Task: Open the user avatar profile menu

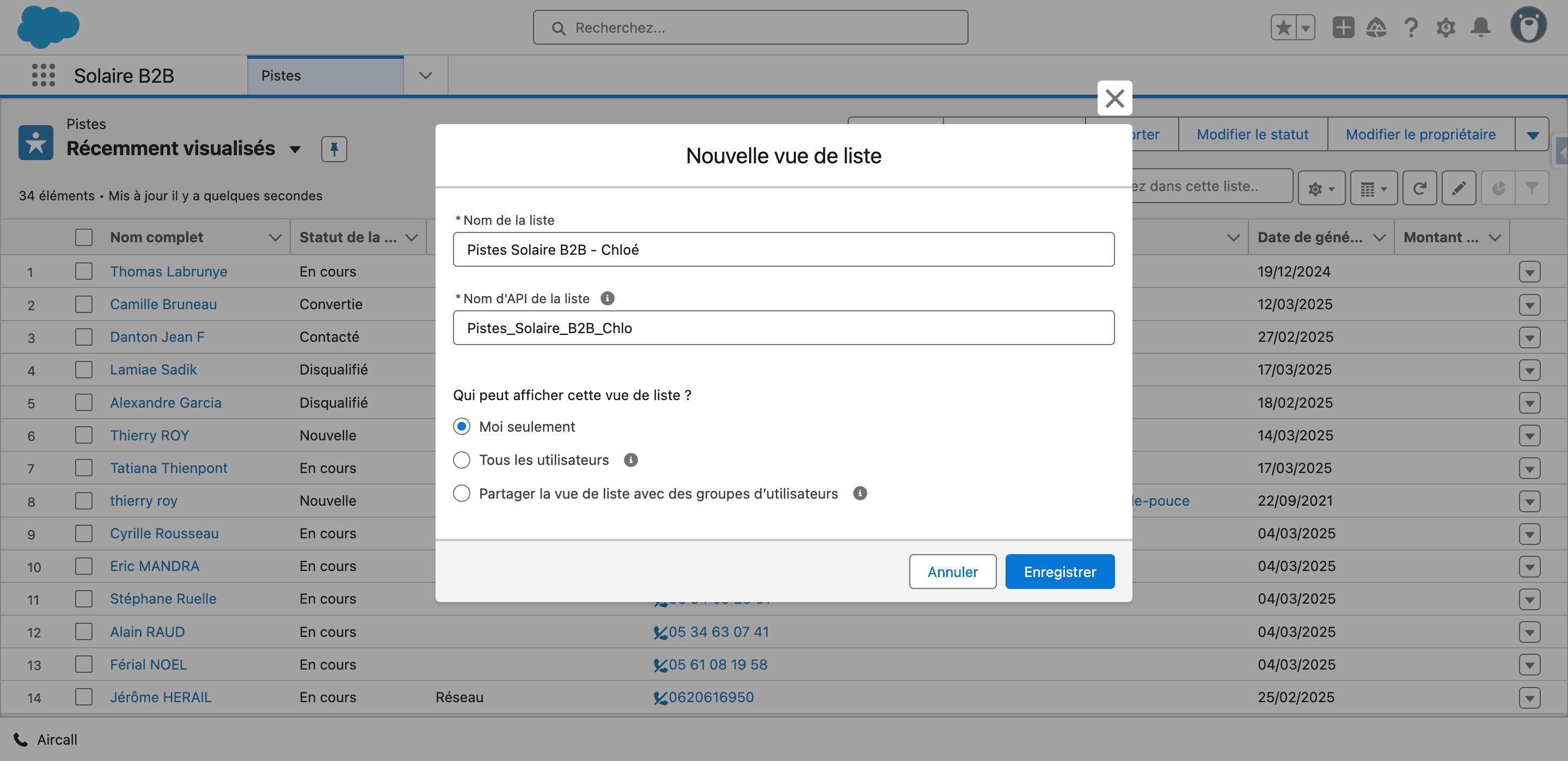Action: coord(1528,26)
